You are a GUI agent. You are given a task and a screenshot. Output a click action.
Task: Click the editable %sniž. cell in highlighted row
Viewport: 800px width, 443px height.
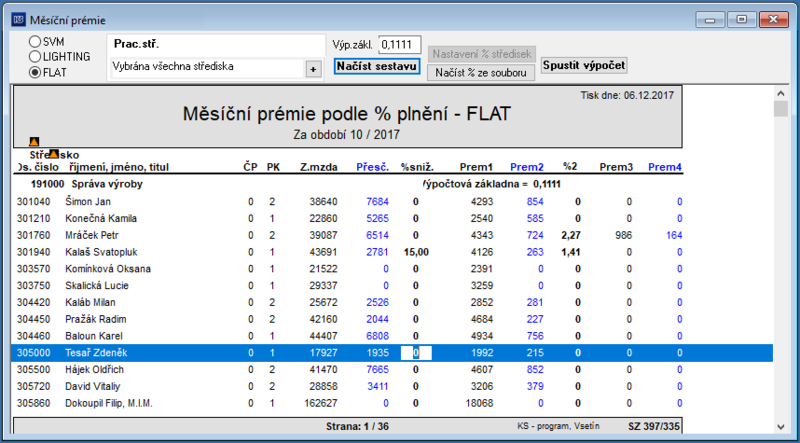tap(416, 353)
